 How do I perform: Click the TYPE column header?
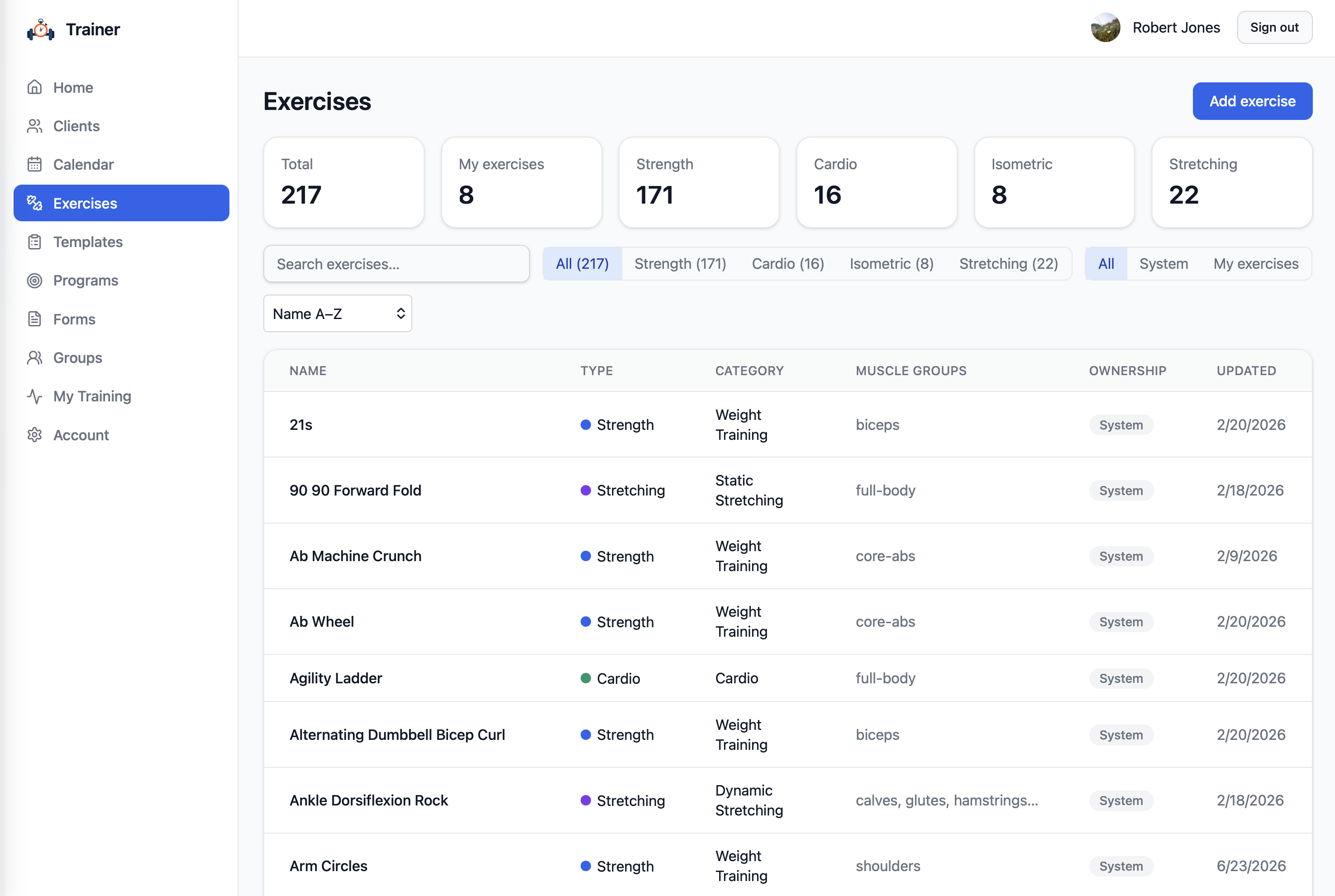point(596,371)
